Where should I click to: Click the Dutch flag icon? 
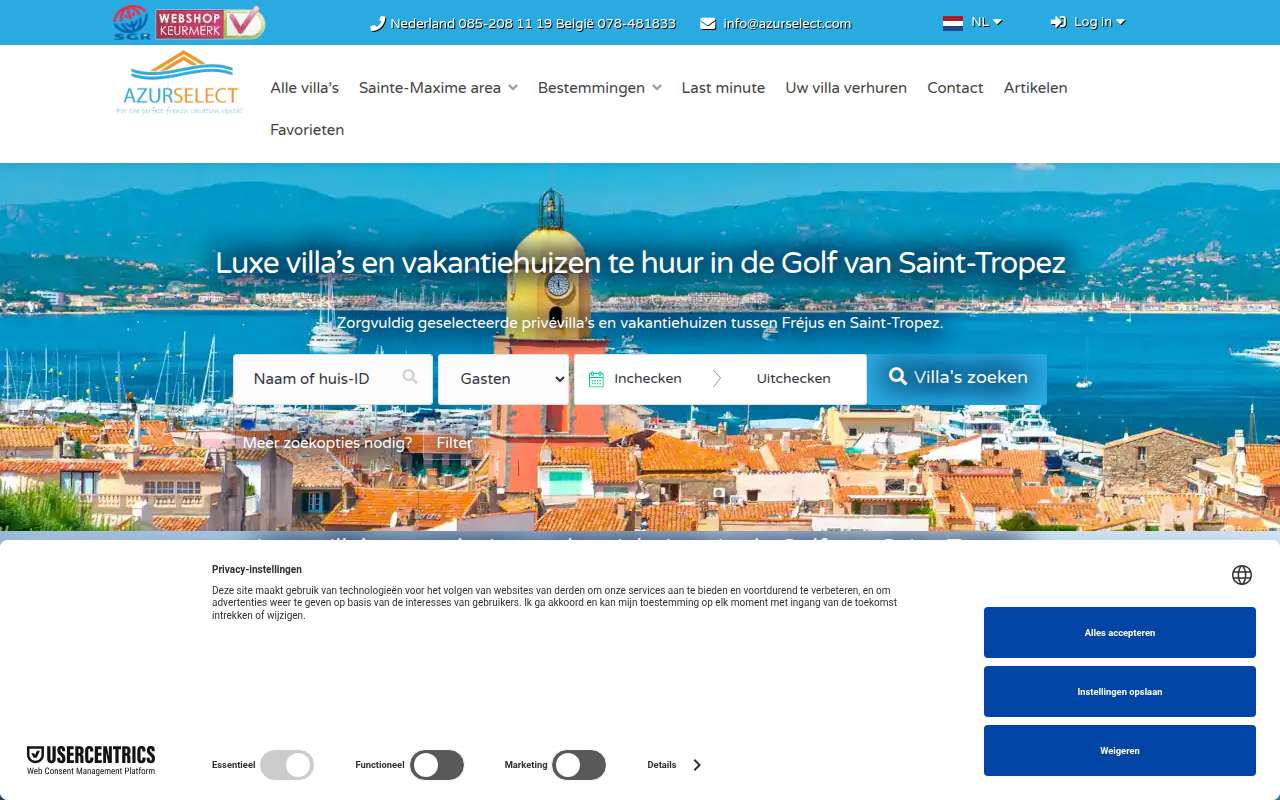(953, 22)
